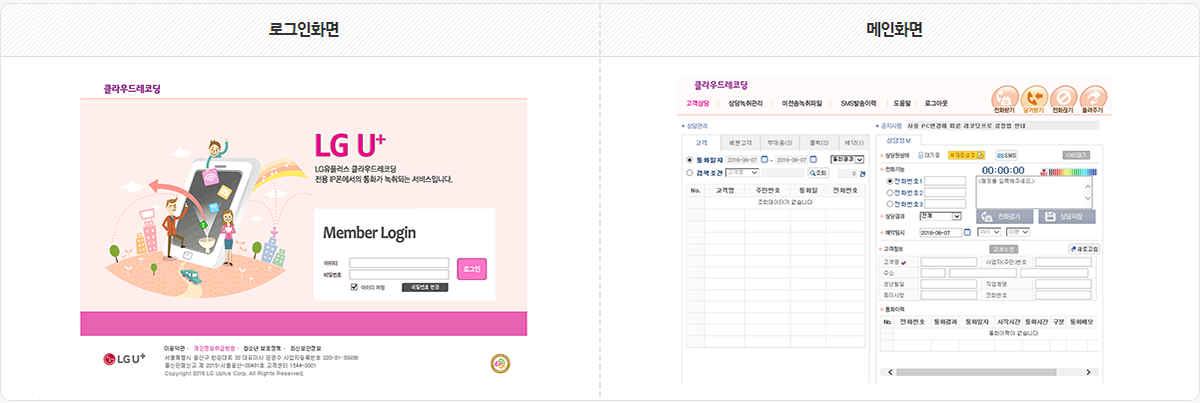Click the pink 로그인 button
This screenshot has width=1200, height=403.
(x=472, y=269)
